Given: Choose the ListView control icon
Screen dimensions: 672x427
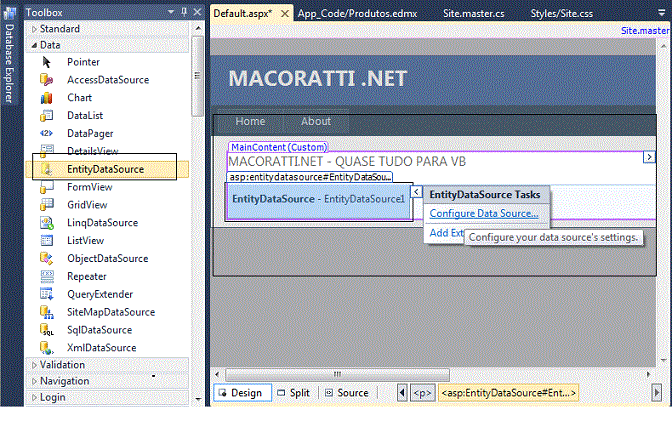Looking at the screenshot, I should pos(46,241).
